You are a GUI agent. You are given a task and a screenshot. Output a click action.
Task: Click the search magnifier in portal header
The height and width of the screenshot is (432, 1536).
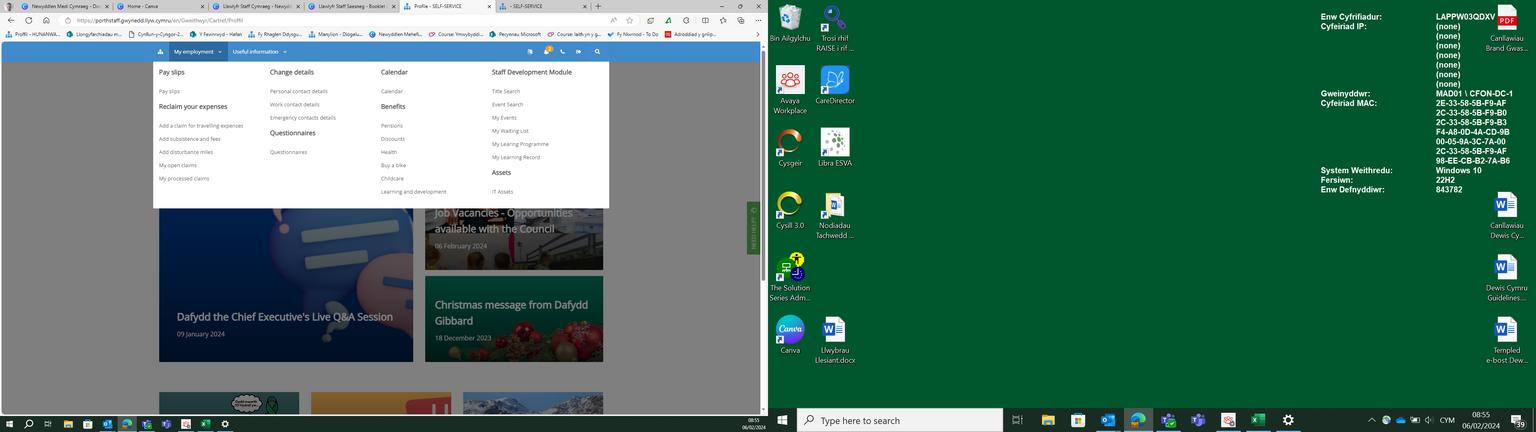(x=597, y=52)
